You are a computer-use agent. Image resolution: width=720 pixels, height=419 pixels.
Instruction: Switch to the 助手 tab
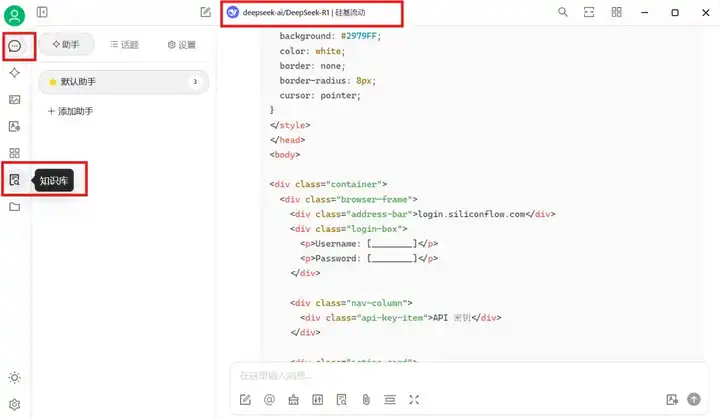click(x=66, y=45)
